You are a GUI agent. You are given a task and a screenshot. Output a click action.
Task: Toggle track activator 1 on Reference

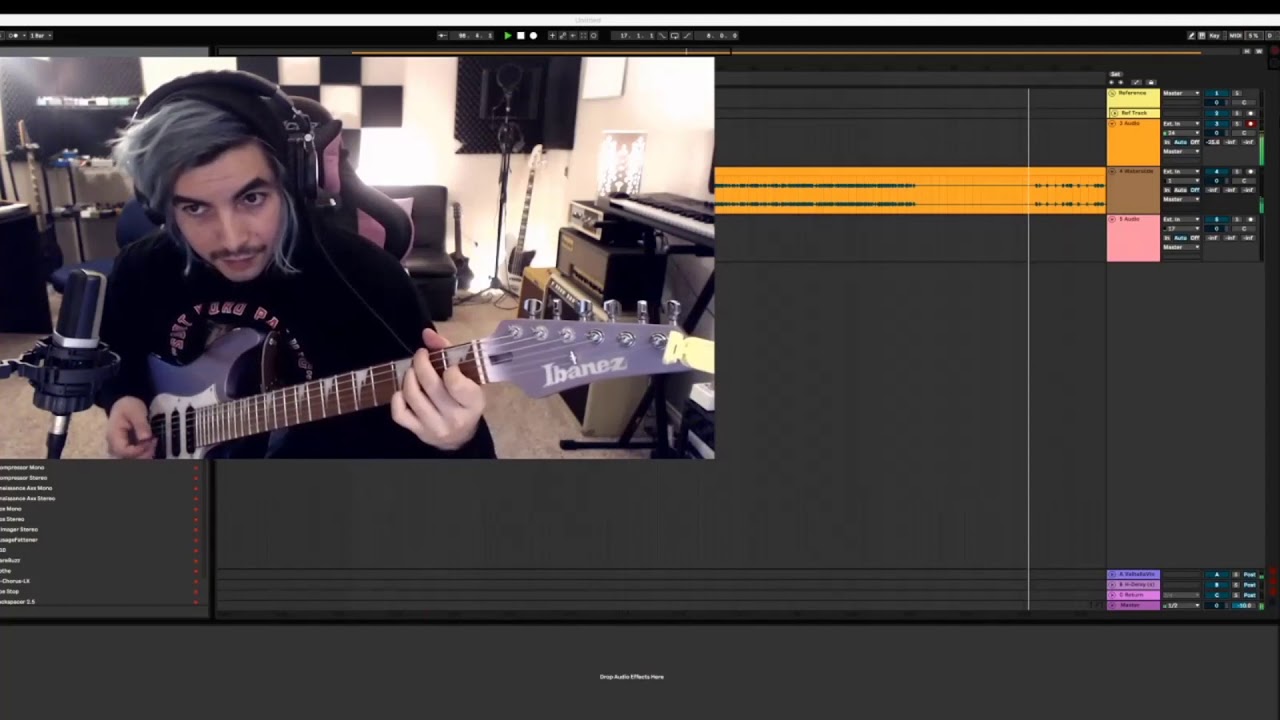click(x=1217, y=93)
